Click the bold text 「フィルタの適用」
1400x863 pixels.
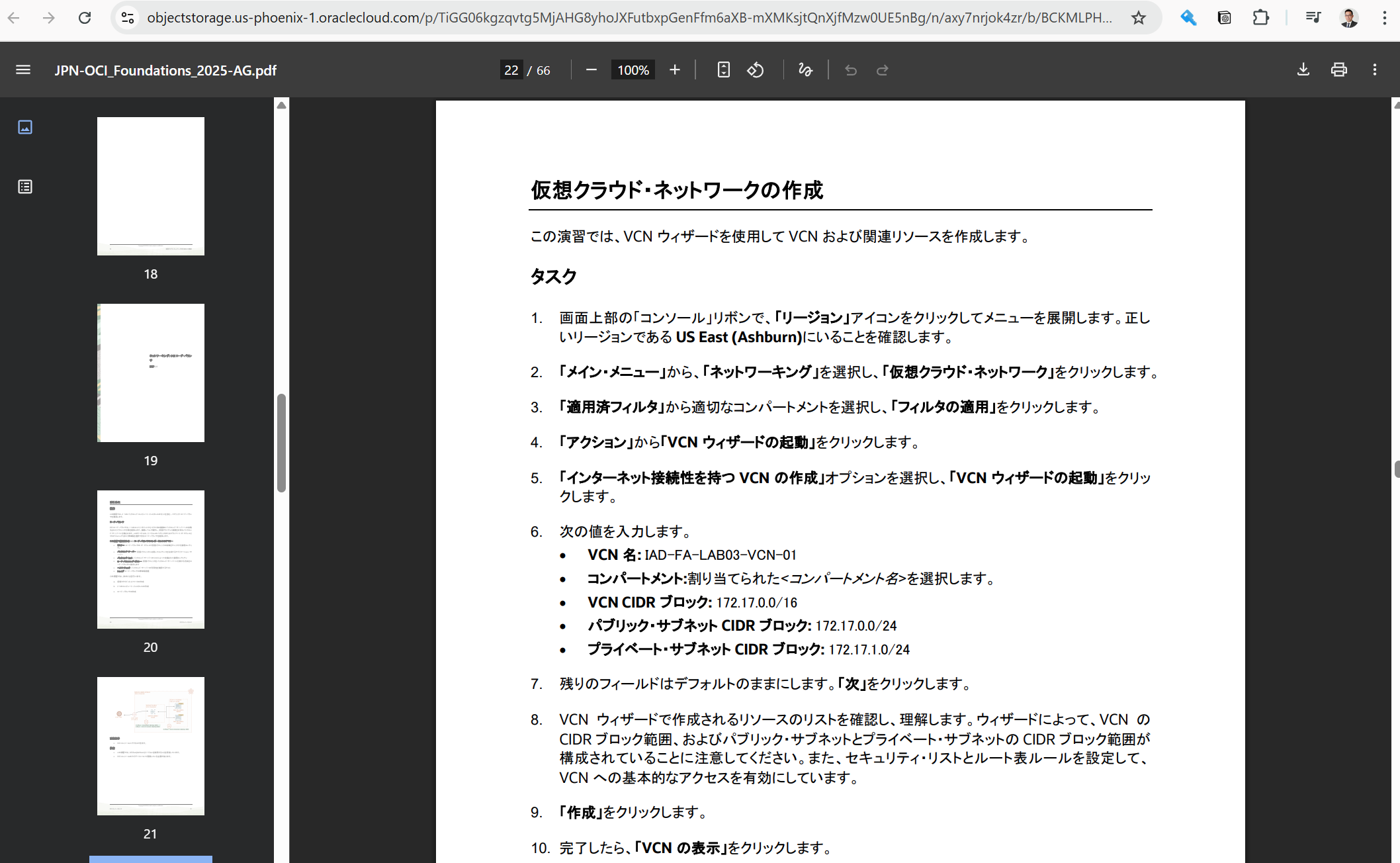tap(943, 407)
